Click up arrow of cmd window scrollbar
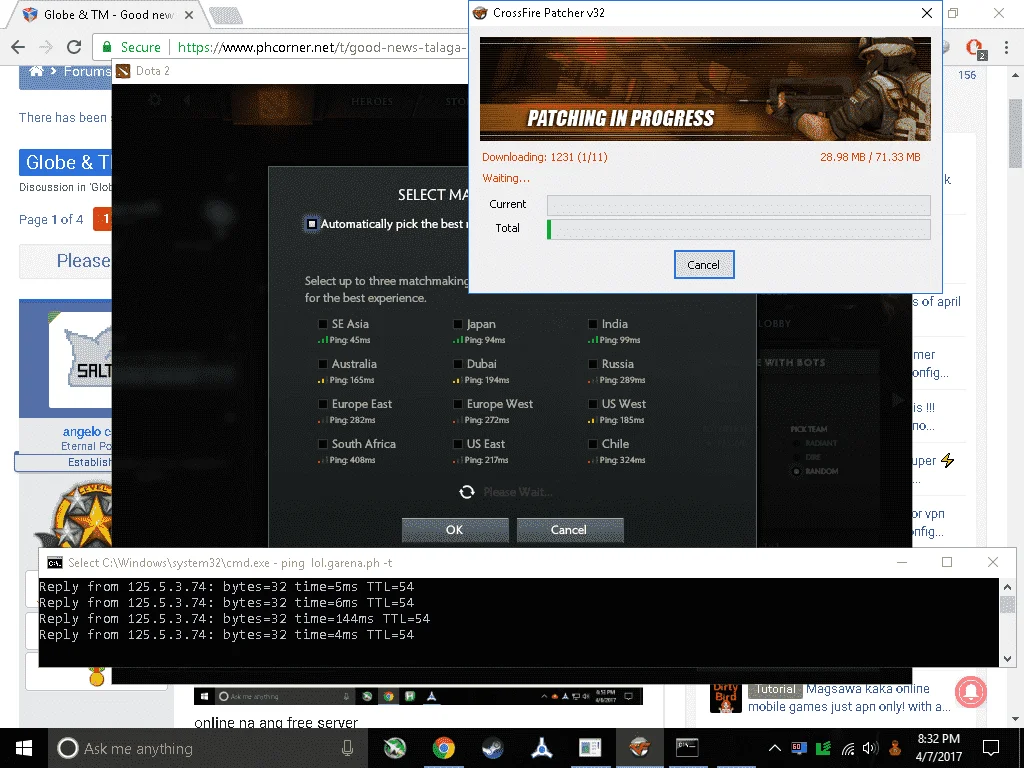The width and height of the screenshot is (1024, 768). (1008, 585)
